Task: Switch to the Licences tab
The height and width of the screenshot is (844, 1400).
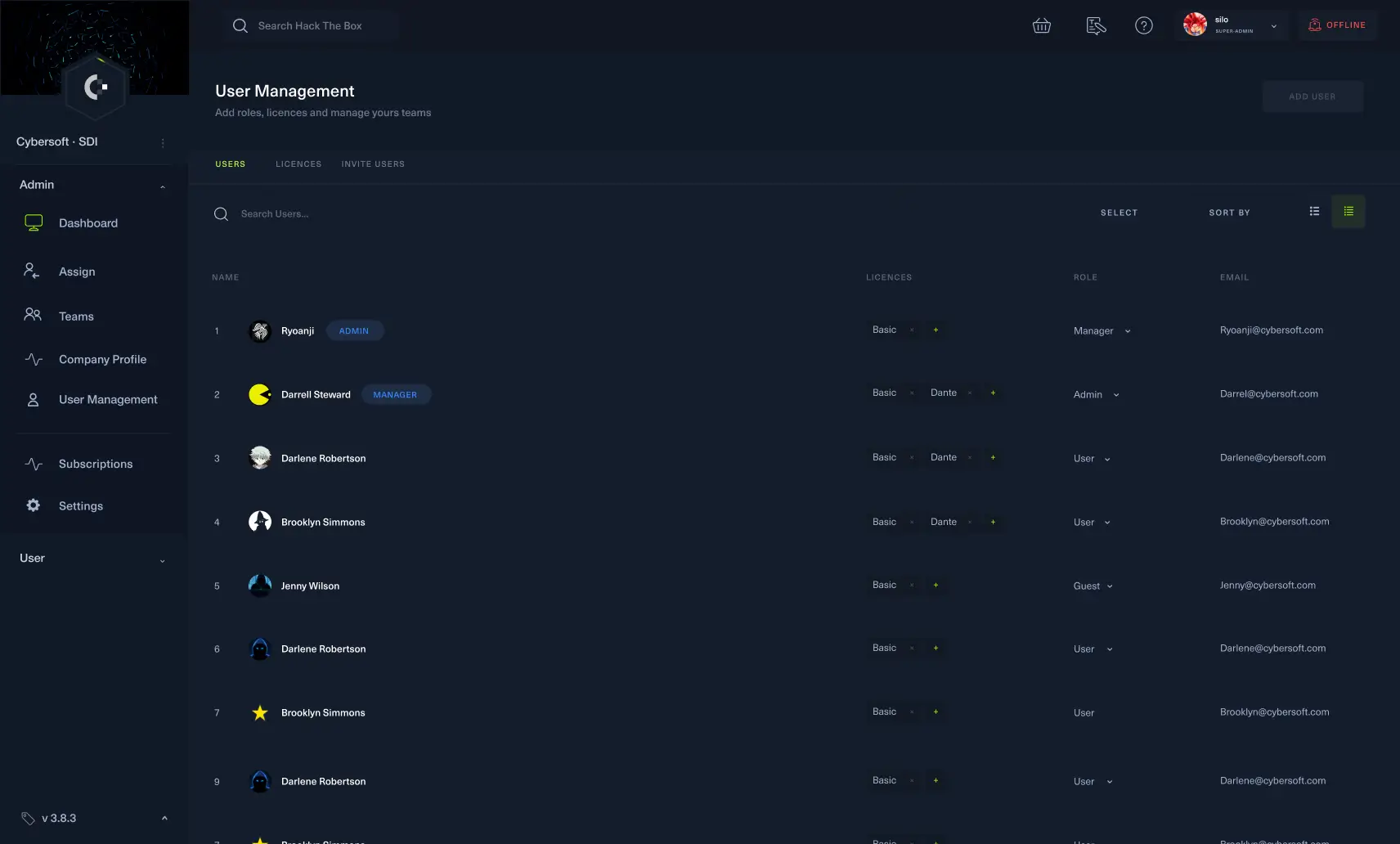Action: point(298,164)
